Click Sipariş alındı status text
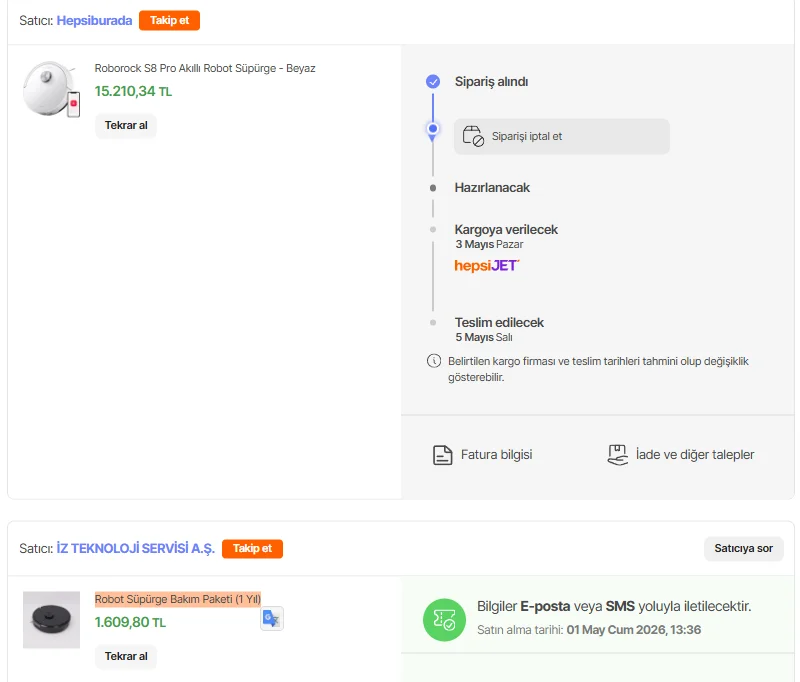The height and width of the screenshot is (682, 800). pyautogui.click(x=491, y=82)
